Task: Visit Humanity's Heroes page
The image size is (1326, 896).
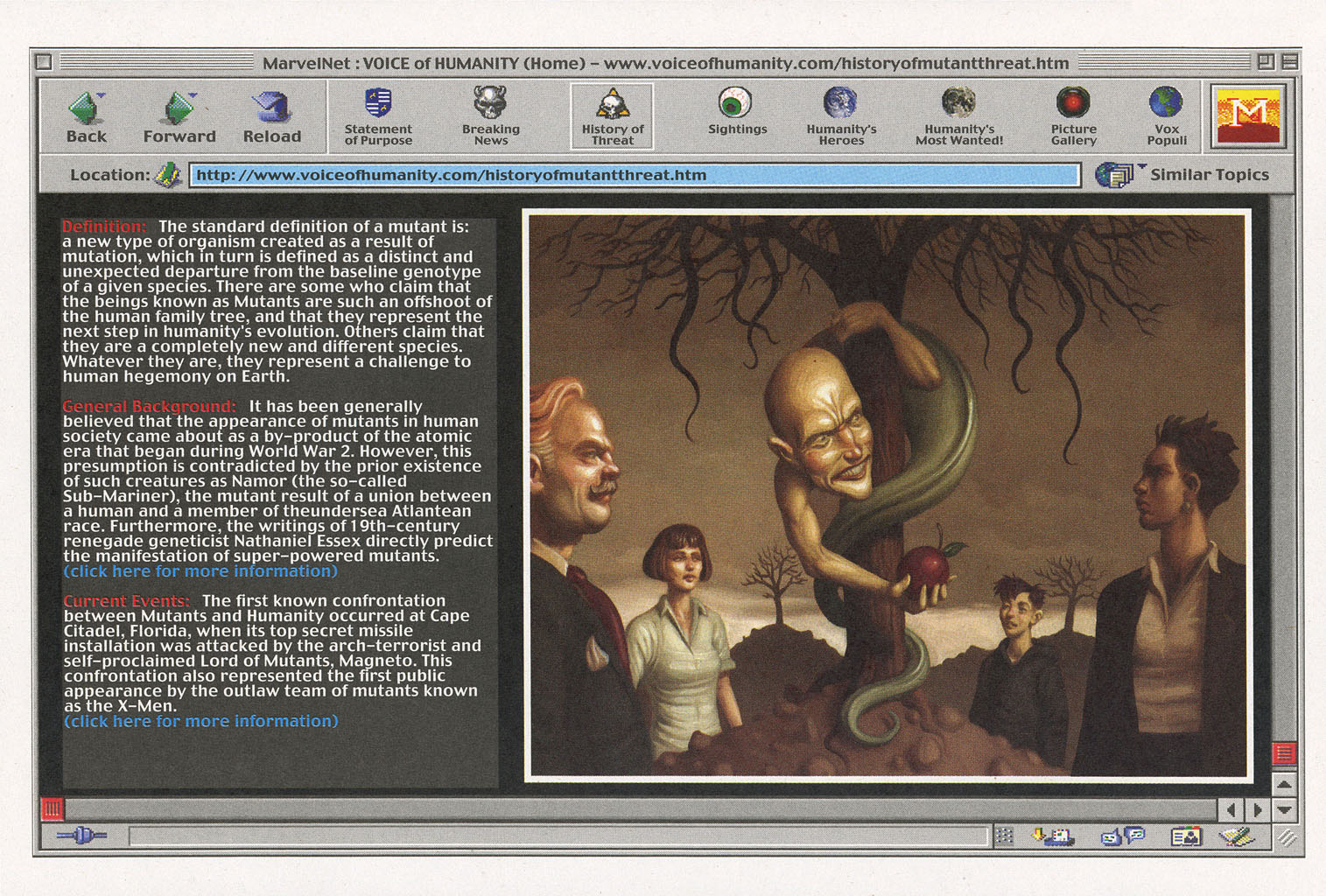Action: pos(841,116)
